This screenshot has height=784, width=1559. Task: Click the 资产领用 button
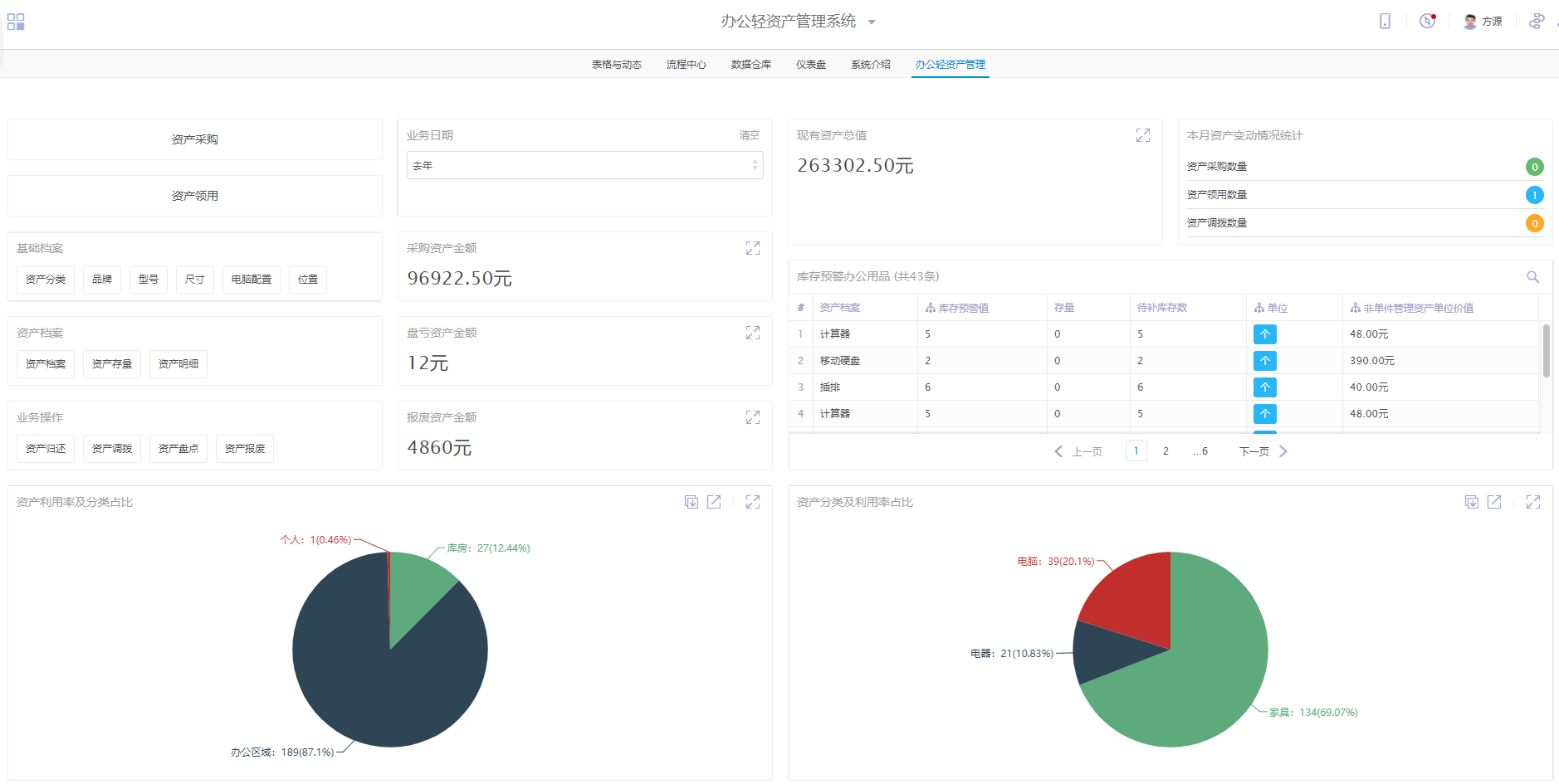[x=195, y=196]
